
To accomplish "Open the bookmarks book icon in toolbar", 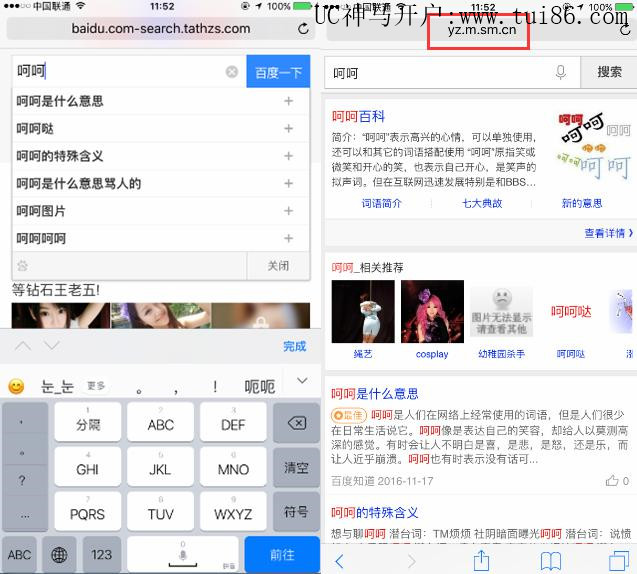I will coord(550,561).
